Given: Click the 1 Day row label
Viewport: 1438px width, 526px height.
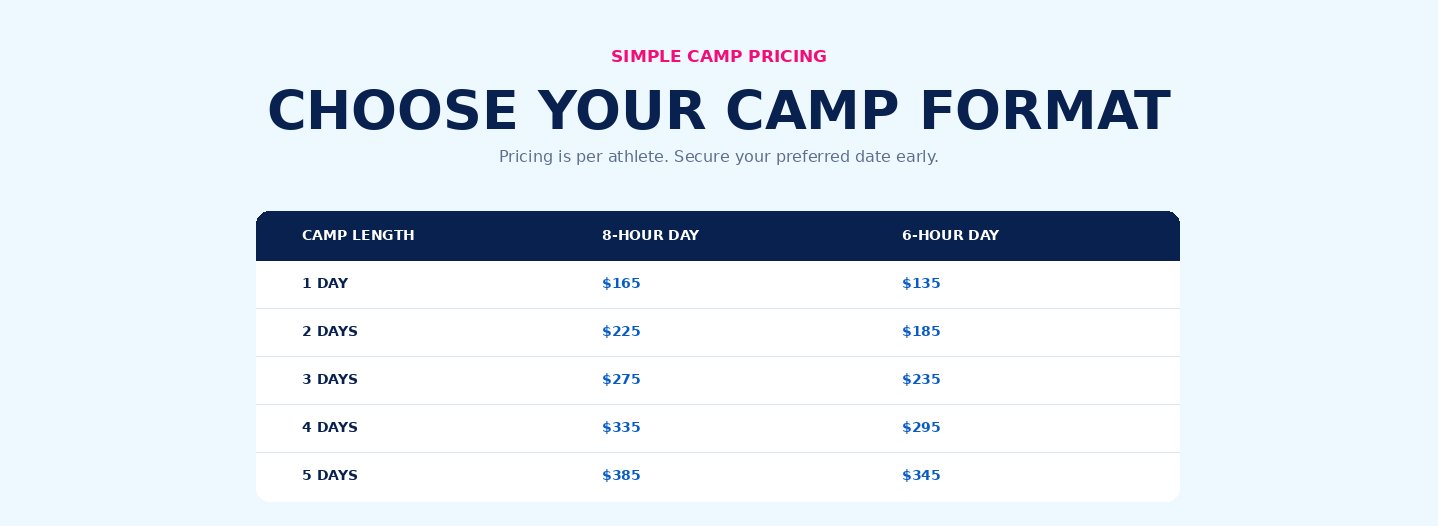Looking at the screenshot, I should click(325, 284).
